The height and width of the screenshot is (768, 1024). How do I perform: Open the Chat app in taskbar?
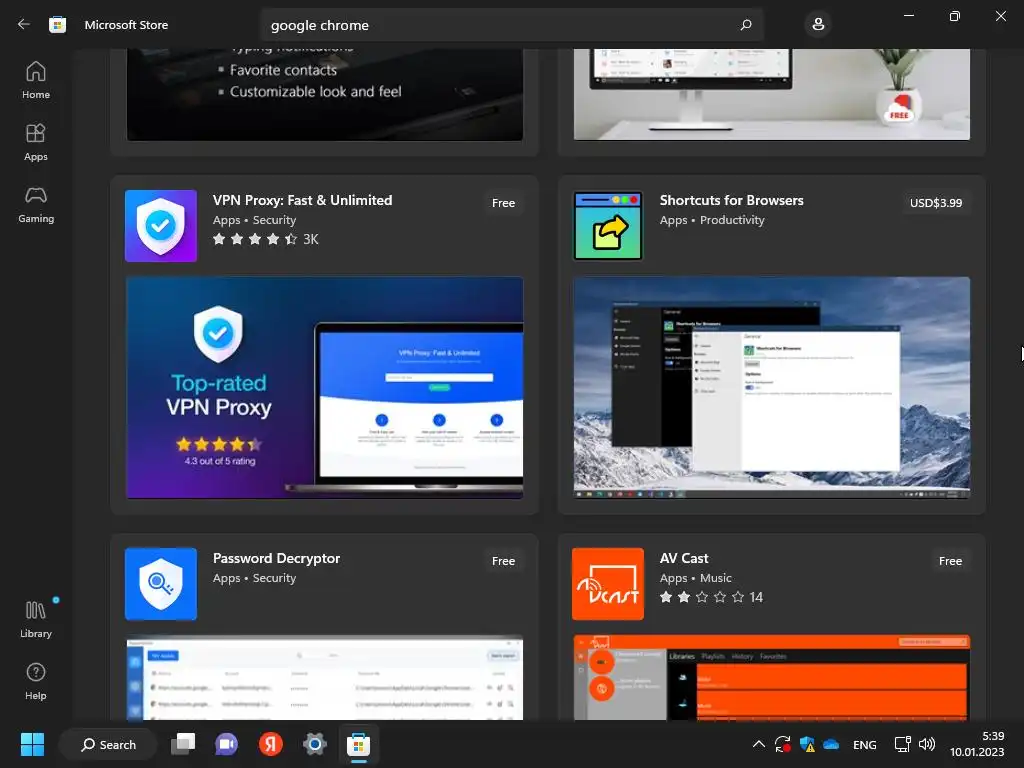(x=227, y=744)
